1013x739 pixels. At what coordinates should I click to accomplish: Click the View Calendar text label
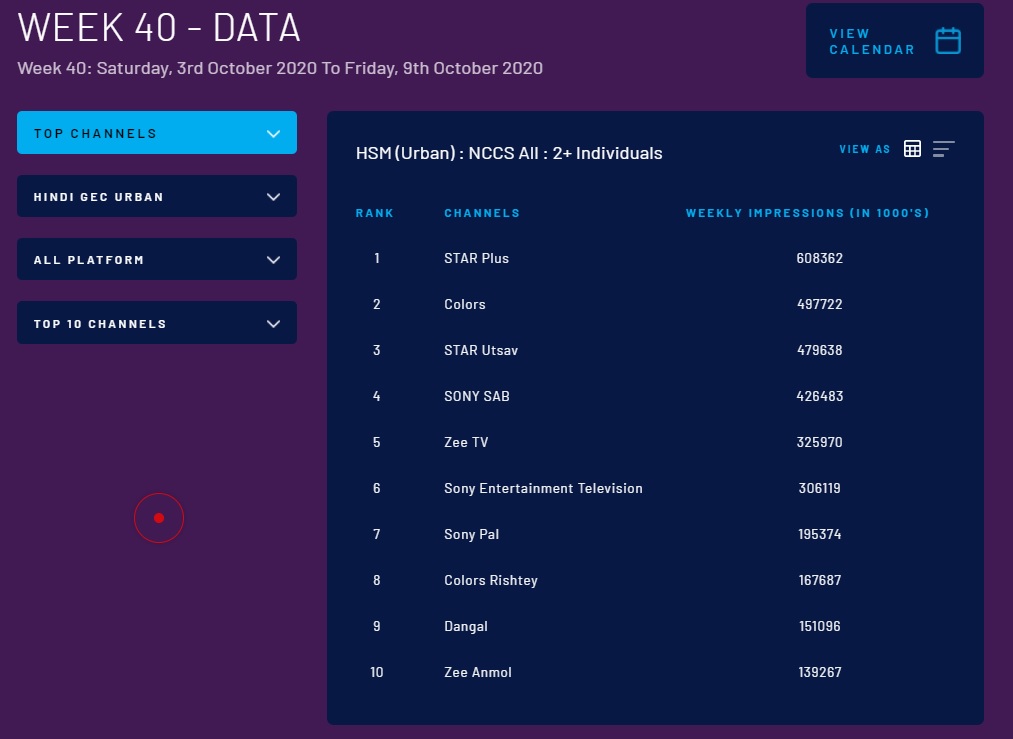tap(871, 41)
